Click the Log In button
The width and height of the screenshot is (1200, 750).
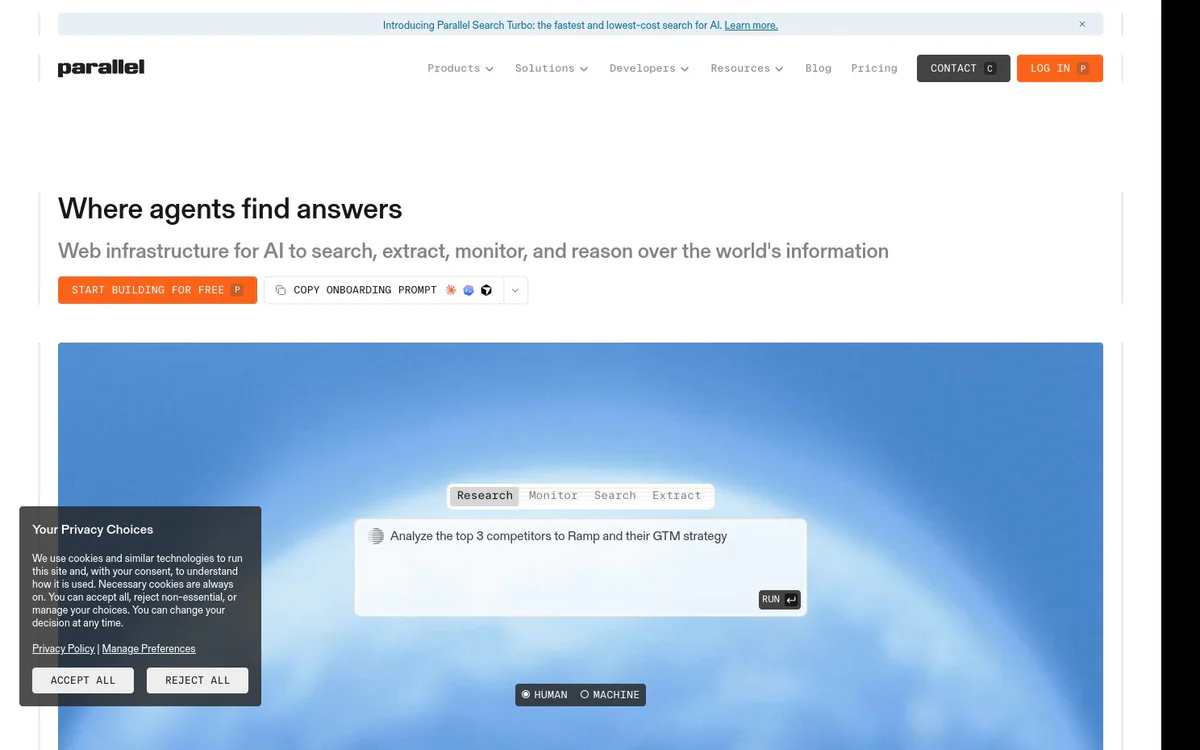tap(1060, 68)
